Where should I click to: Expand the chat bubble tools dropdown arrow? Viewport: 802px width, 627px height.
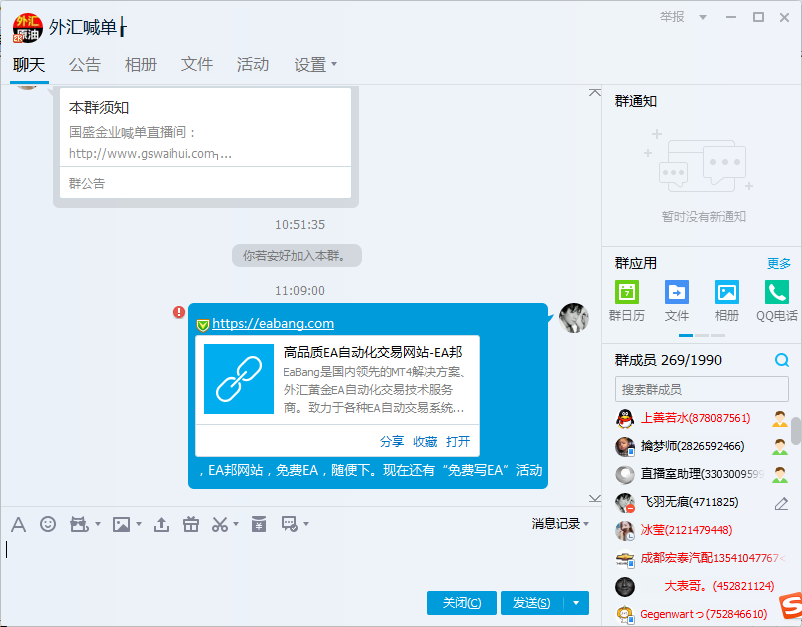[306, 524]
